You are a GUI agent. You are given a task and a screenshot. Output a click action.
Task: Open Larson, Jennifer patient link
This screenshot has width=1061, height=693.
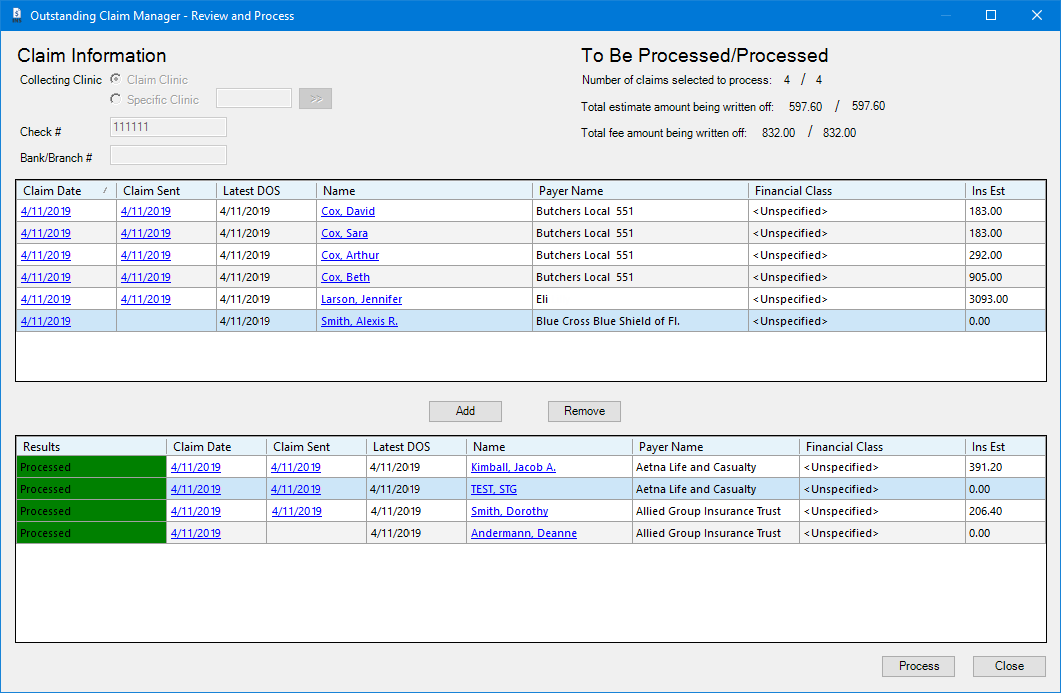pos(361,299)
